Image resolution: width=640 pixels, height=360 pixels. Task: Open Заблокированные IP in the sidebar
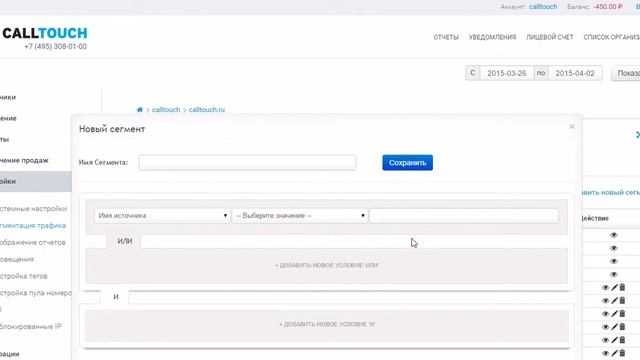[31, 327]
